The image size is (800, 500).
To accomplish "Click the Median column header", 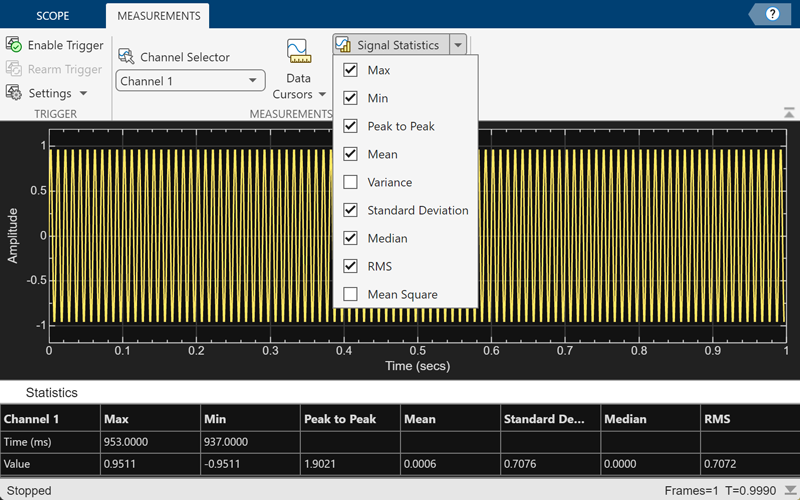I will [x=650, y=419].
